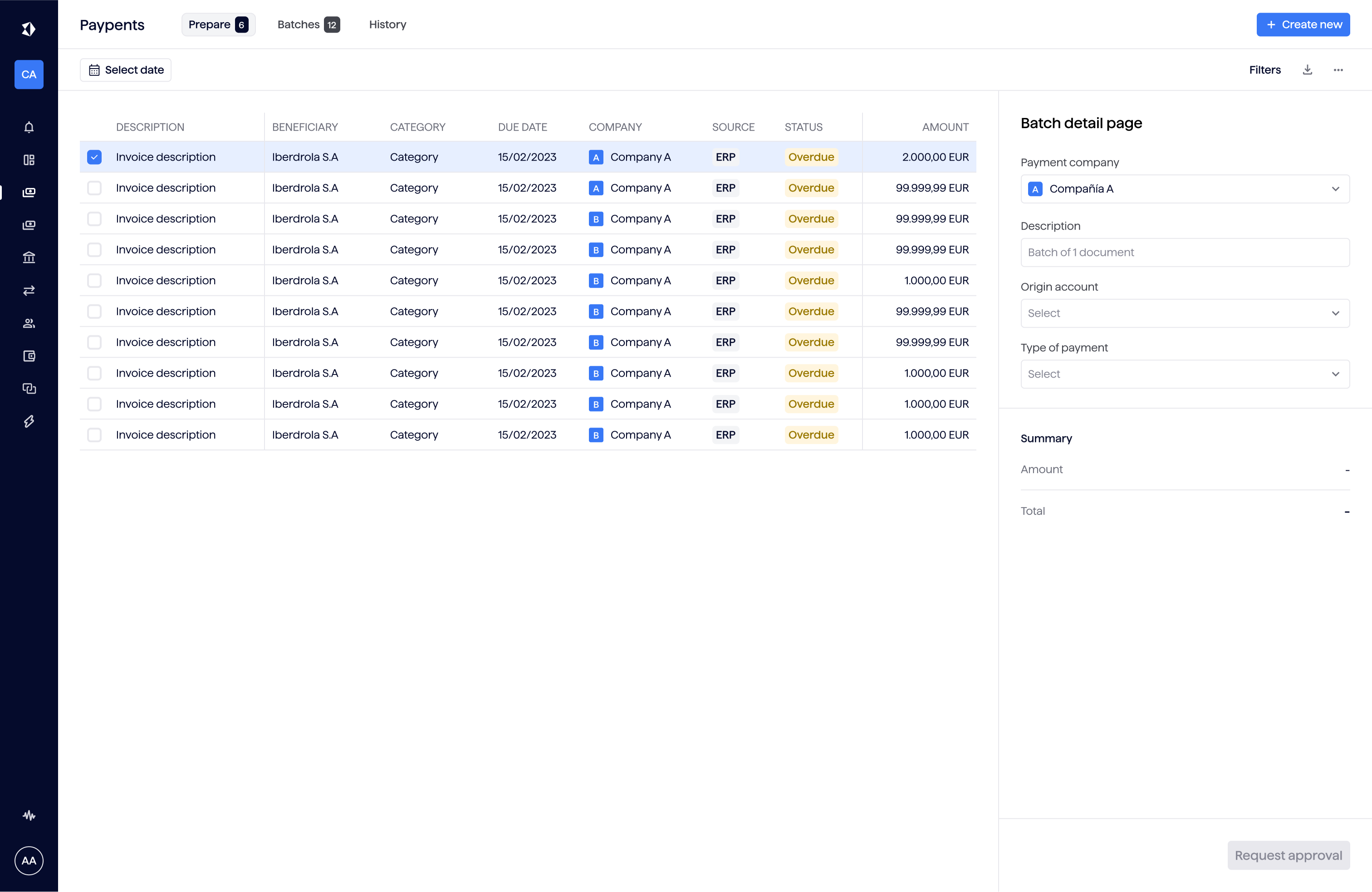The height and width of the screenshot is (892, 1372).
Task: Sort by the STATUS column header
Action: pyautogui.click(x=803, y=127)
